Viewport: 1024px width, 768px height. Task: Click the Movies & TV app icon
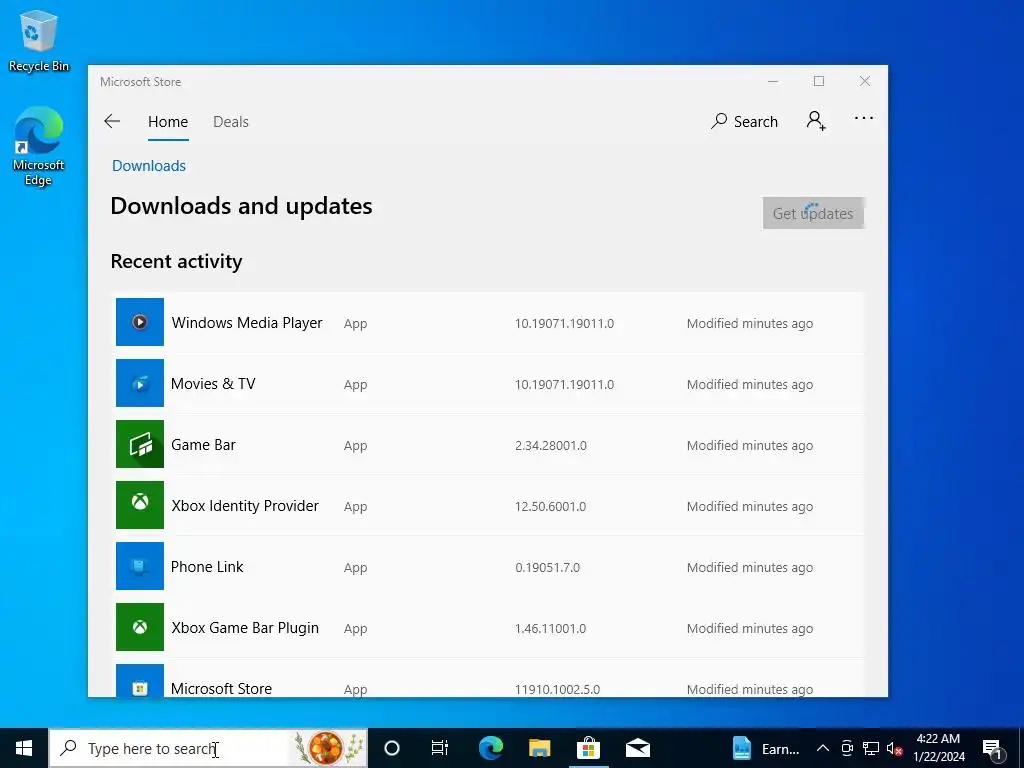click(x=140, y=383)
